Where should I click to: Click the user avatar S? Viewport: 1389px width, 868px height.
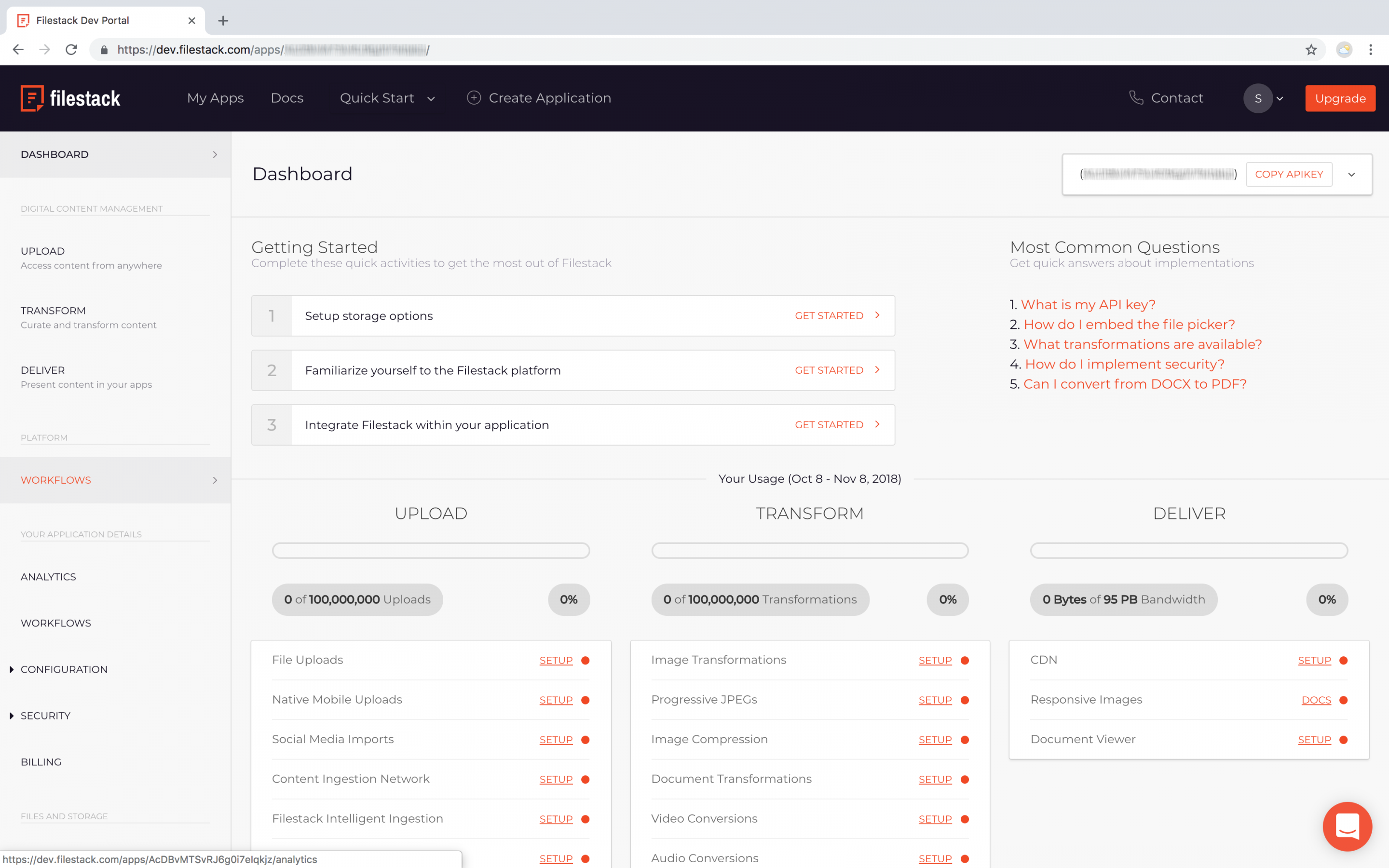point(1257,98)
